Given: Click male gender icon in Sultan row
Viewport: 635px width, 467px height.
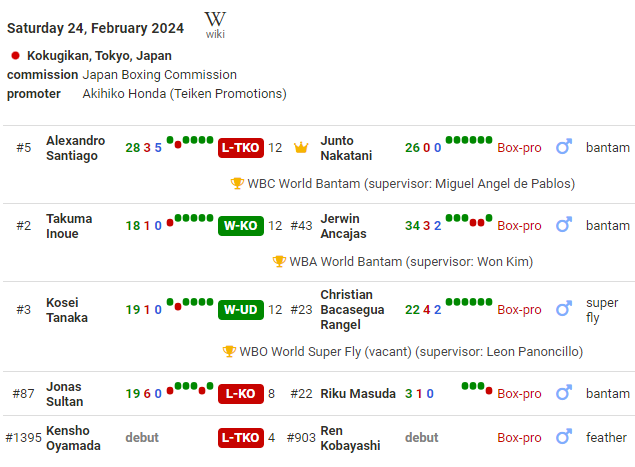Looking at the screenshot, I should coord(564,393).
